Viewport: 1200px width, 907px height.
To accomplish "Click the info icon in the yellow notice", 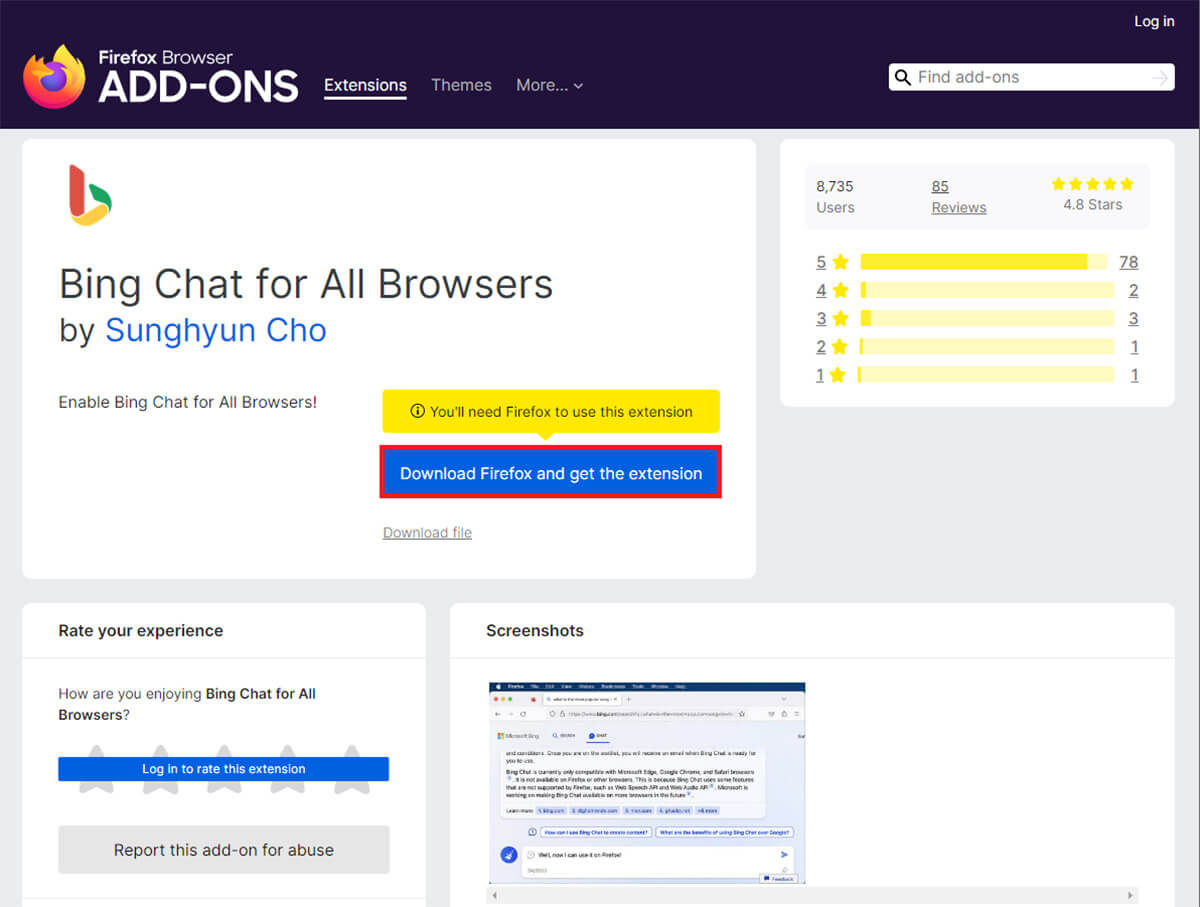I will (x=418, y=411).
